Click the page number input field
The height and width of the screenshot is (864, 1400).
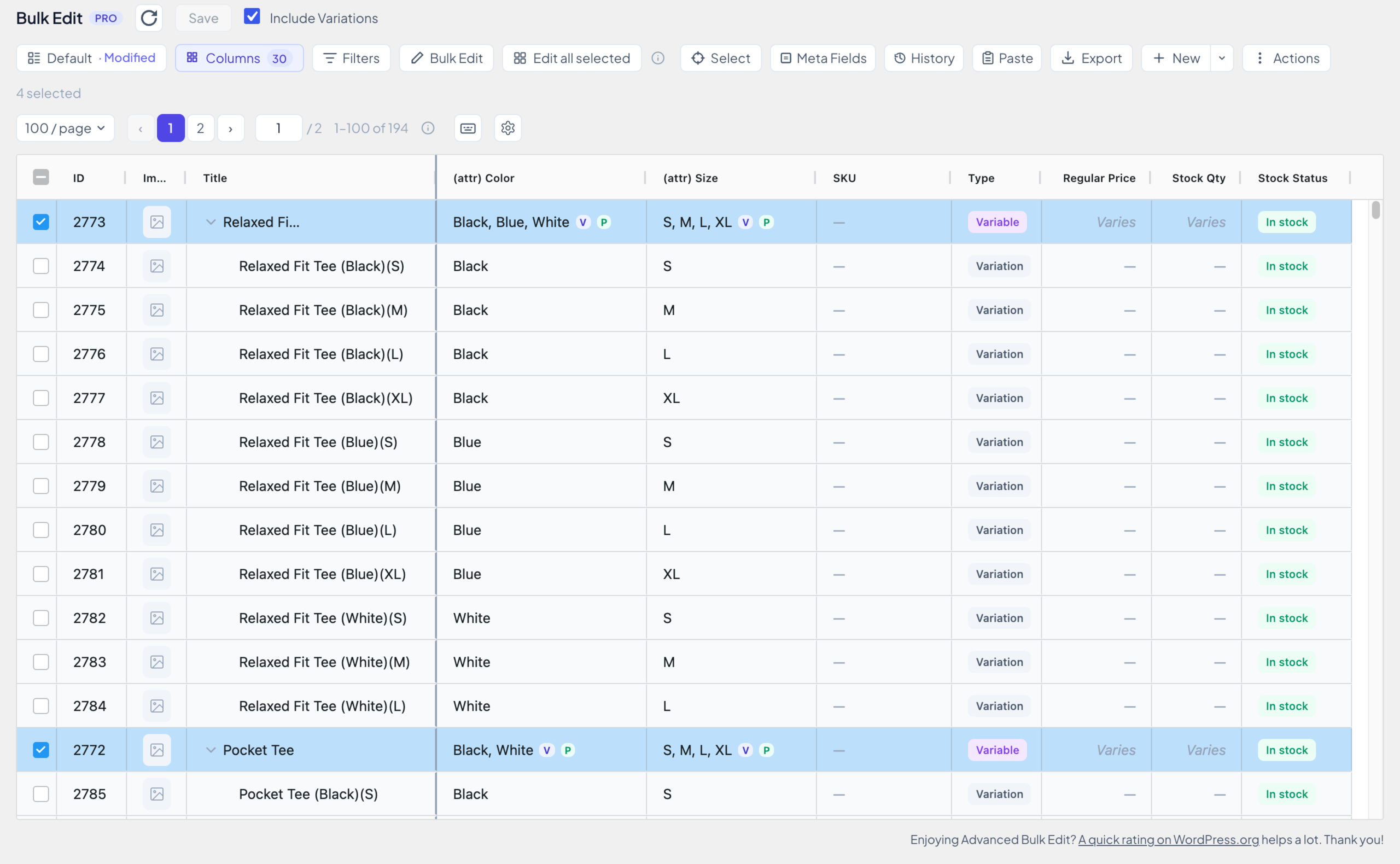coord(279,128)
